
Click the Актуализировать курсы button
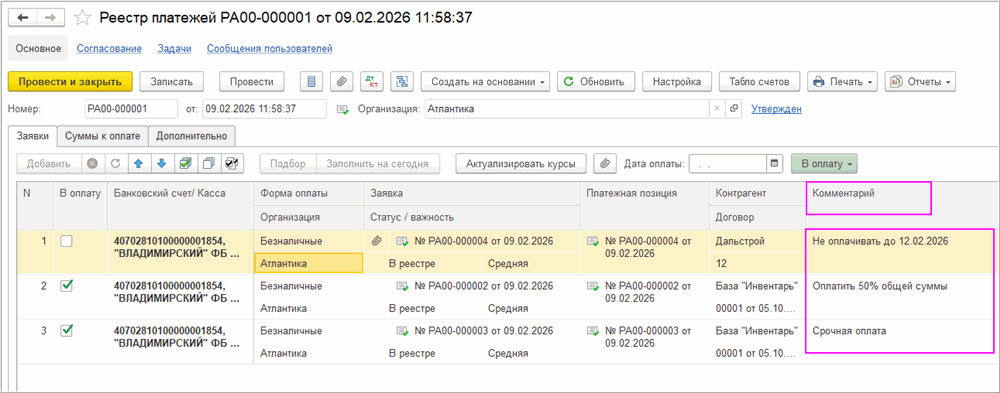click(521, 164)
